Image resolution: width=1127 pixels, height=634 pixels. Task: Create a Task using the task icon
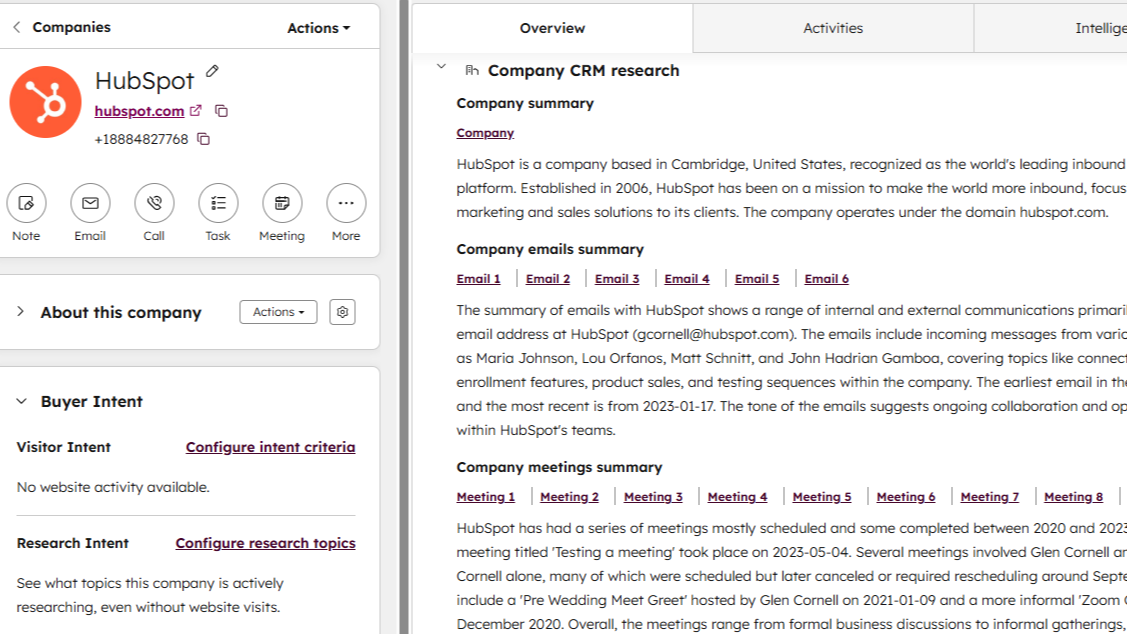coord(218,203)
